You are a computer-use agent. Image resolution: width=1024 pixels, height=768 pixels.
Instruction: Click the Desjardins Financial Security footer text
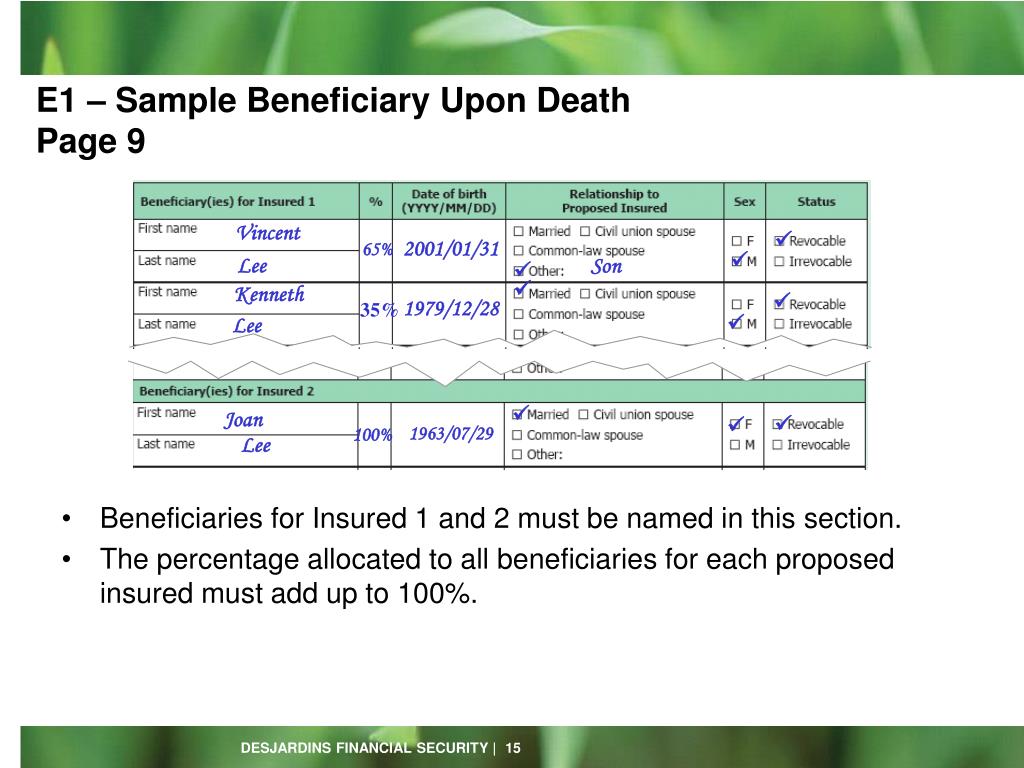364,748
